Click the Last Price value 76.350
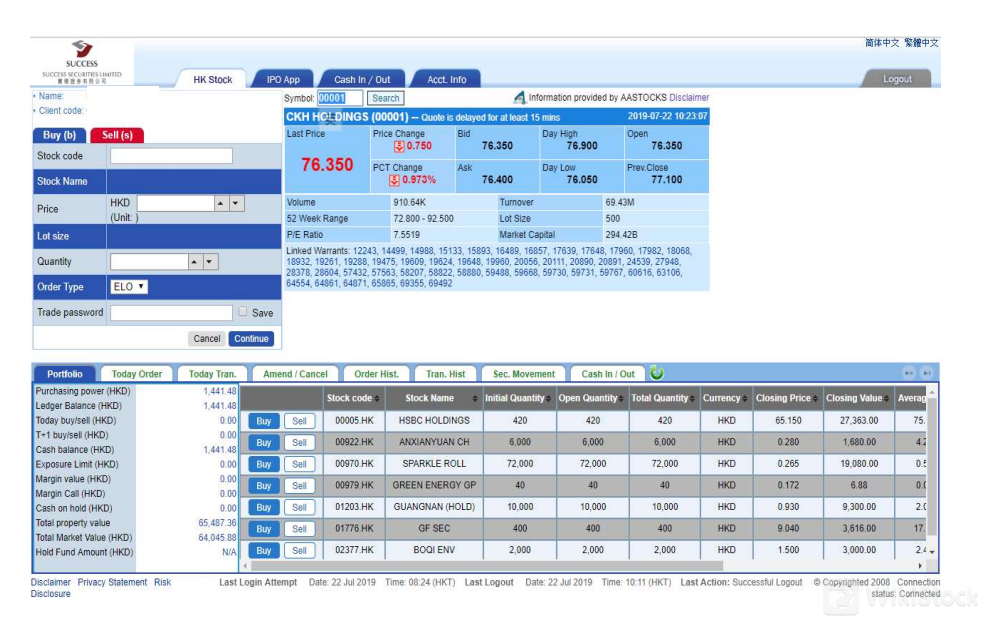988x632 pixels. pyautogui.click(x=327, y=164)
